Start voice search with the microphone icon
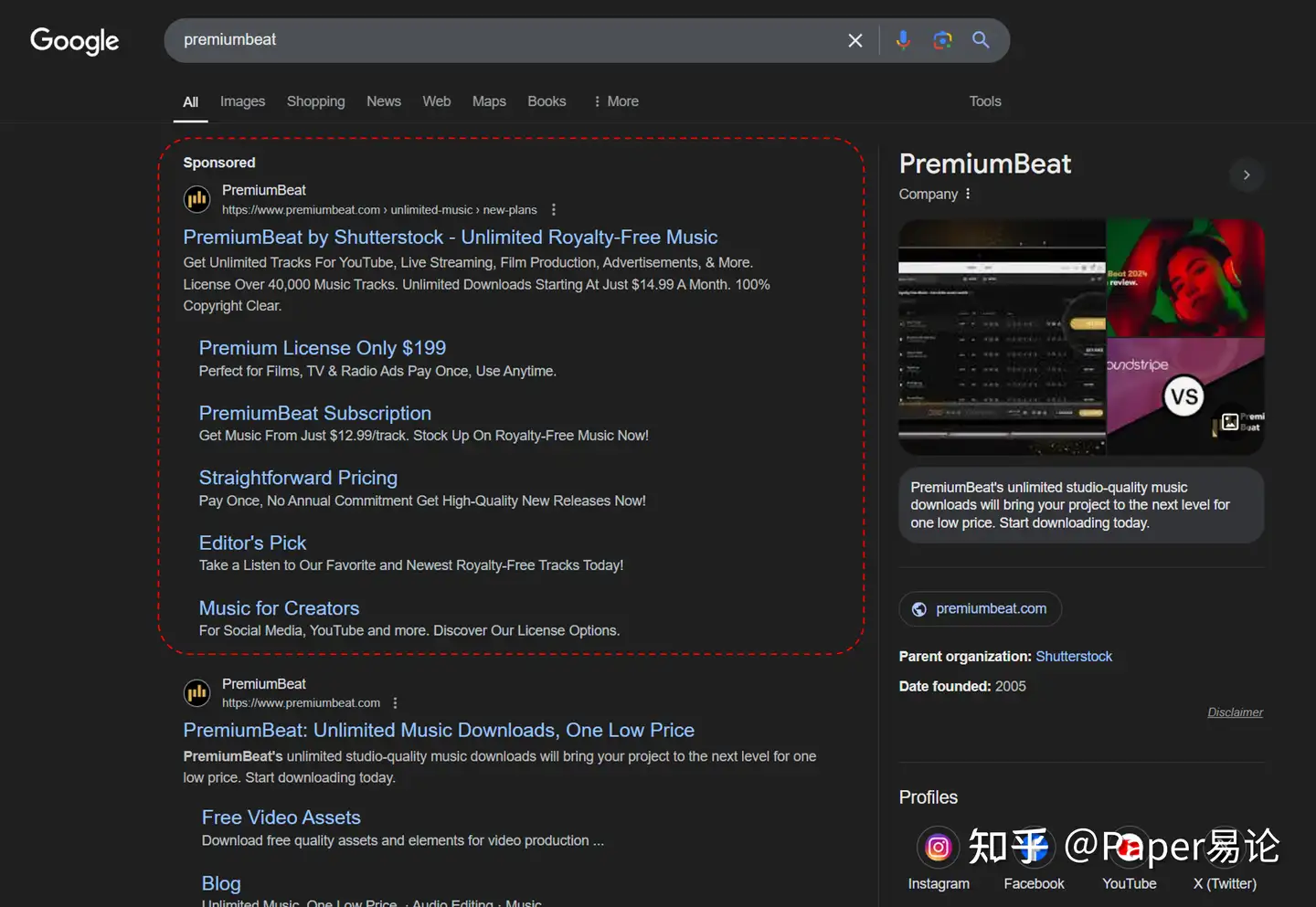The height and width of the screenshot is (907, 1316). [903, 40]
